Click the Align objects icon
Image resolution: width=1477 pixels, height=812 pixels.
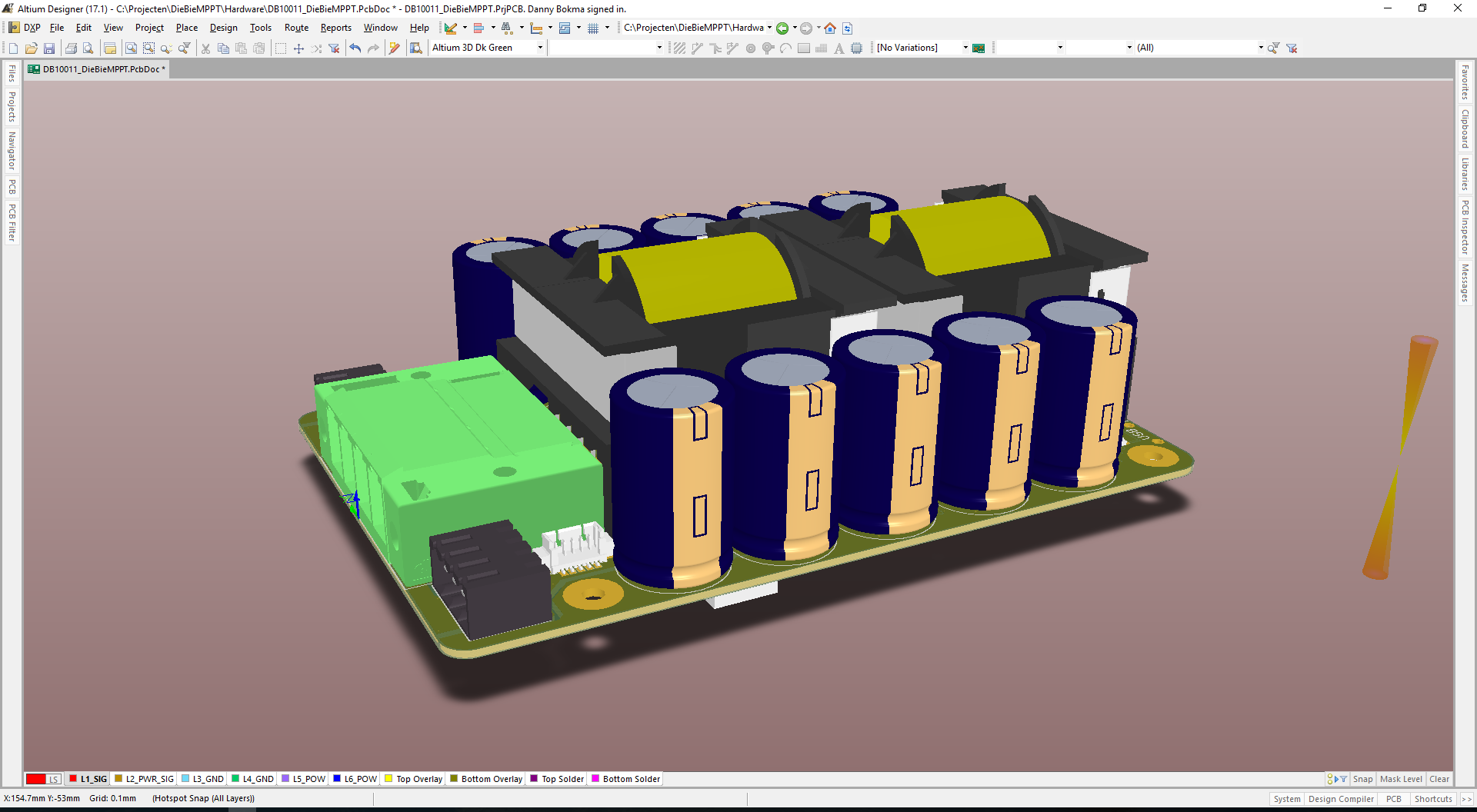tap(478, 28)
